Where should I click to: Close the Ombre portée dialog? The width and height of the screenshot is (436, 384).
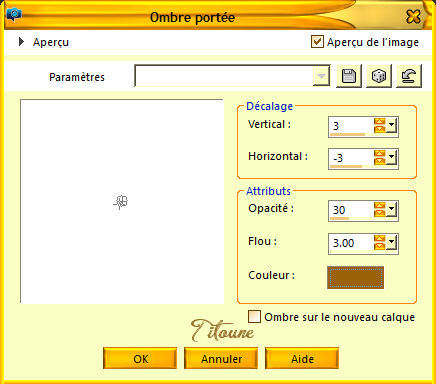coord(413,16)
